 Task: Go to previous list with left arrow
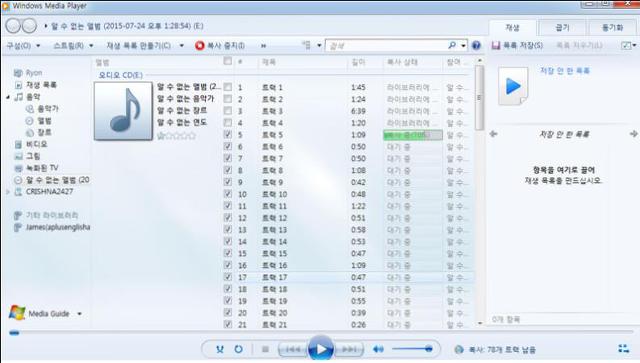pos(493,134)
